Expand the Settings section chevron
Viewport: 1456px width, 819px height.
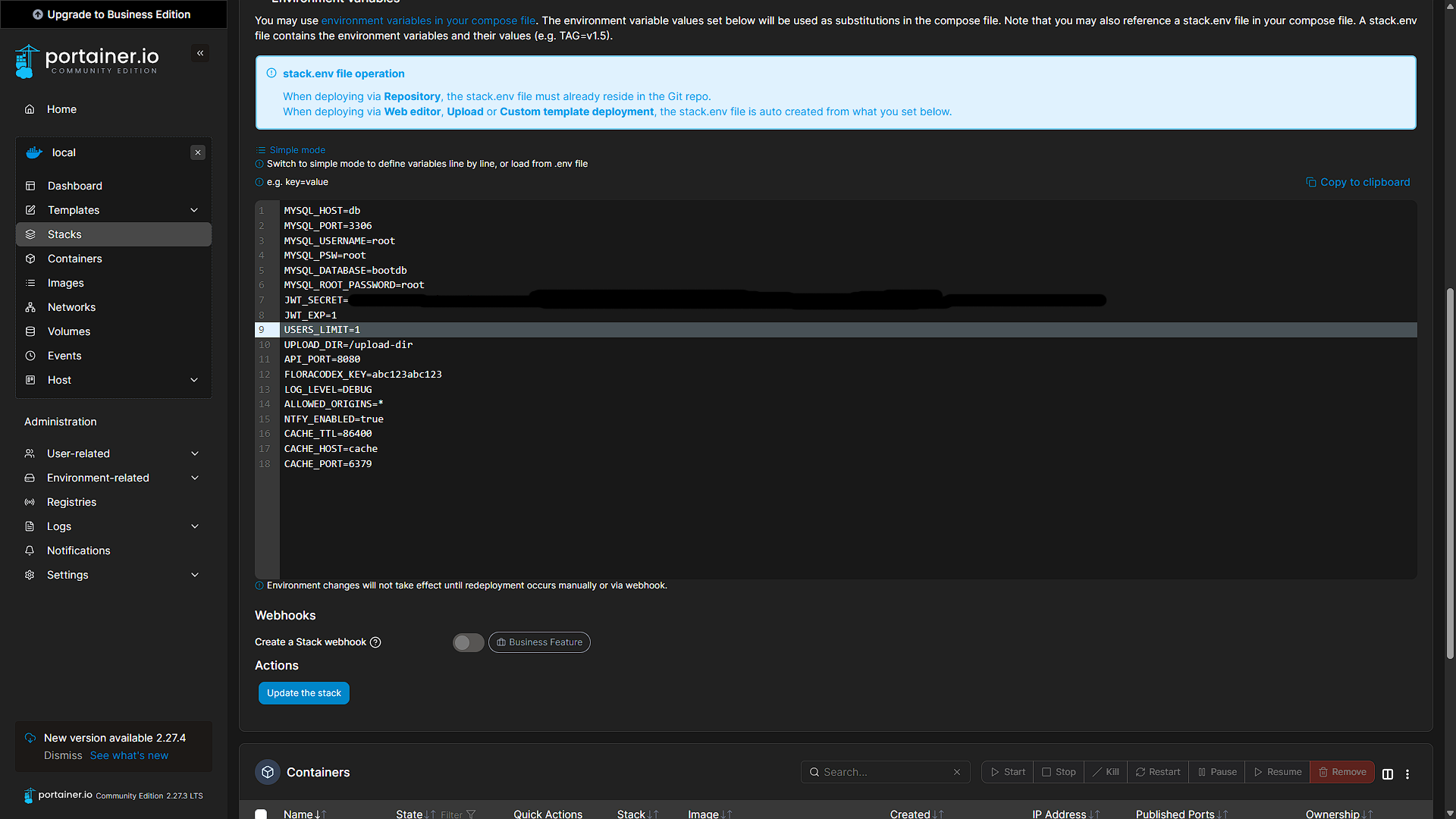(x=195, y=575)
